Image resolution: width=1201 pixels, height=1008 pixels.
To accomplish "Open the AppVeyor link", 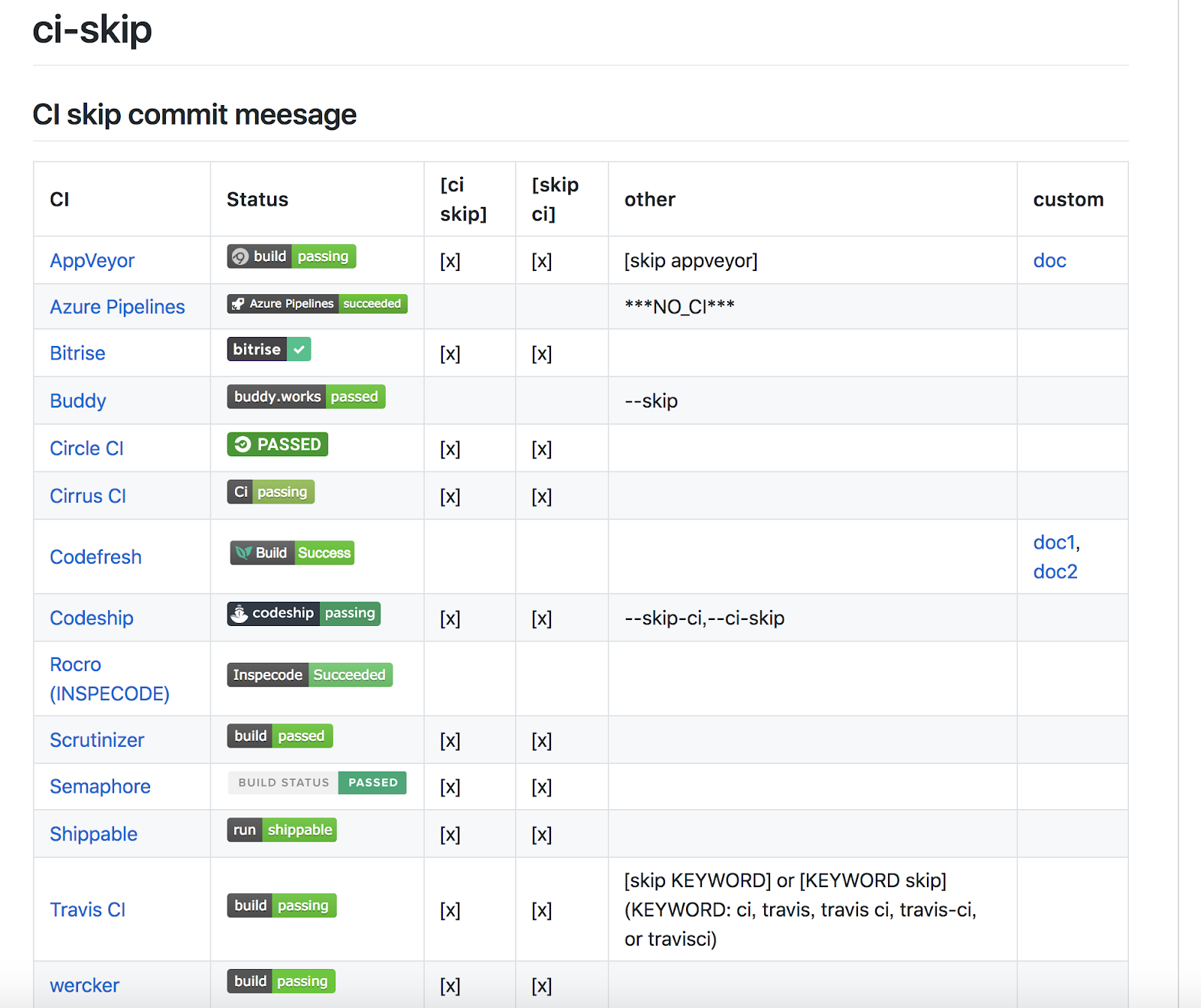I will click(92, 260).
